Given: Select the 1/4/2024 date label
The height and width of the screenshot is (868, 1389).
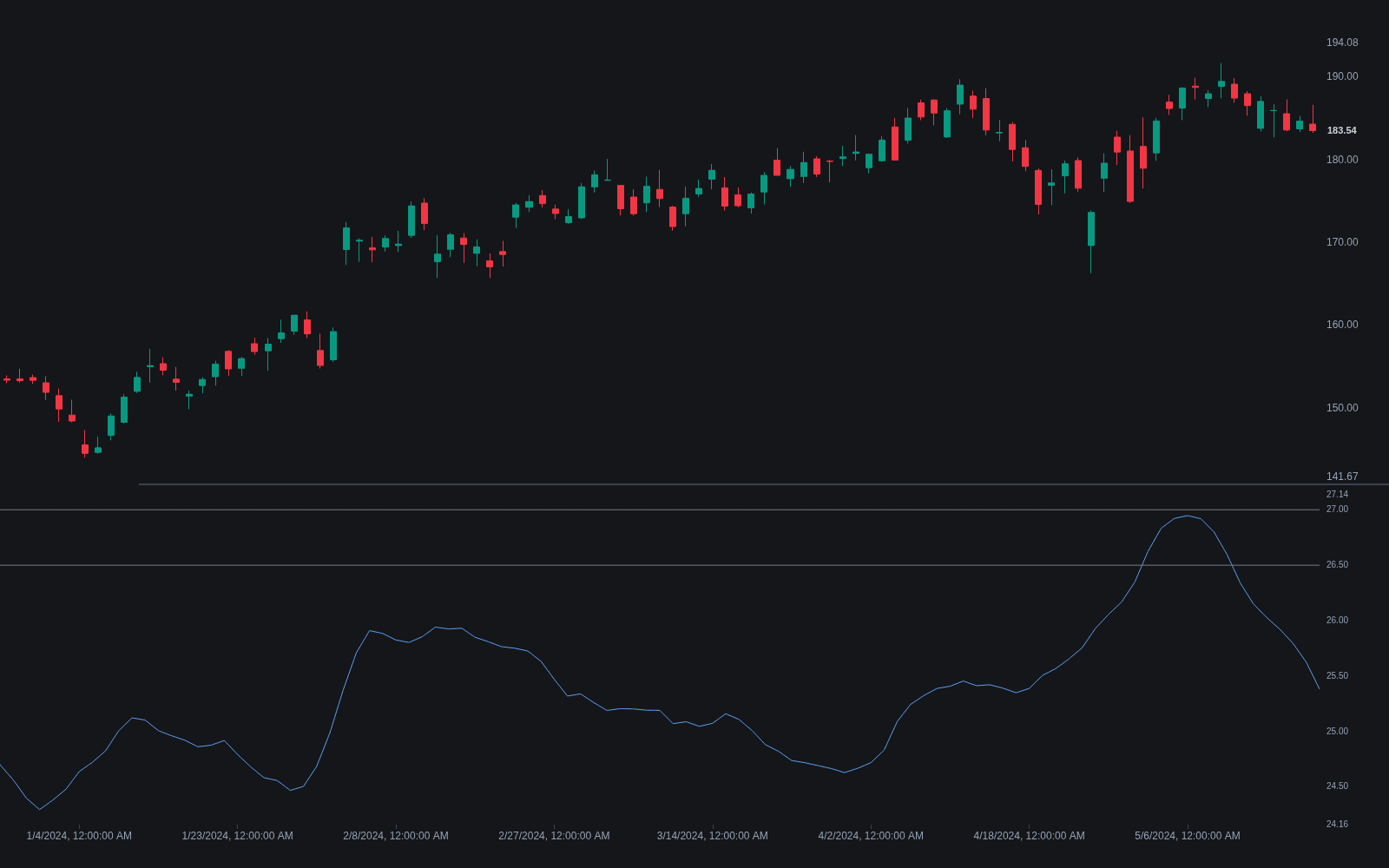Looking at the screenshot, I should coord(79,836).
